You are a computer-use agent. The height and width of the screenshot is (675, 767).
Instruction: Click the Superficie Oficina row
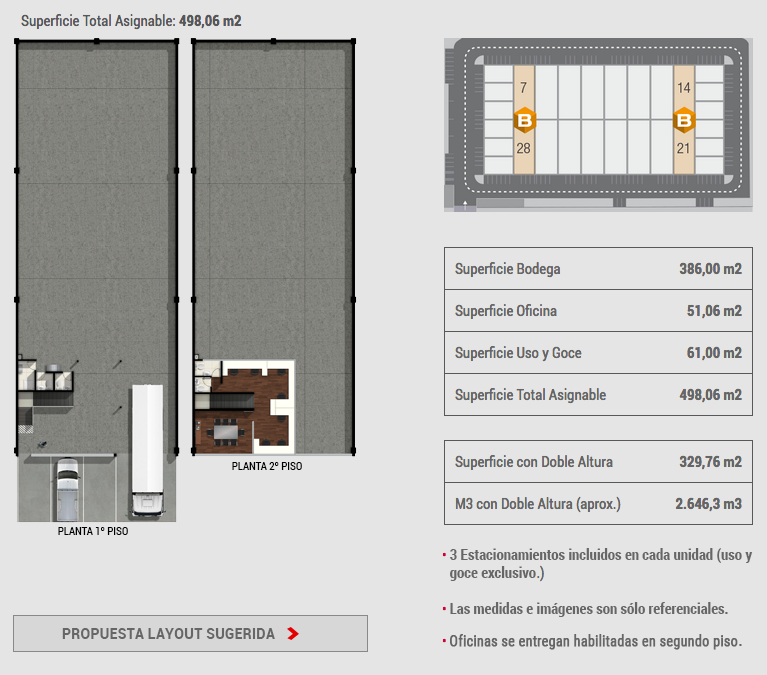tap(598, 311)
